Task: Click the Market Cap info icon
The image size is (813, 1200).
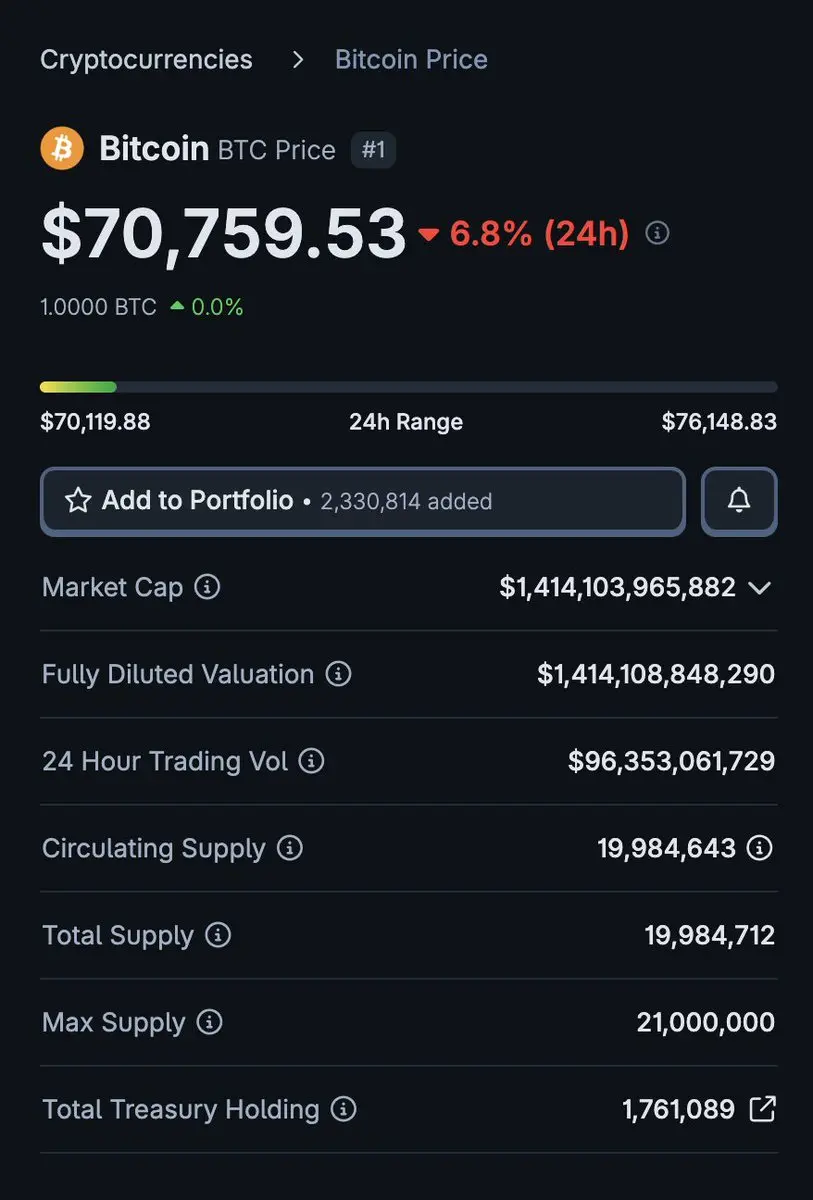Action: 207,587
